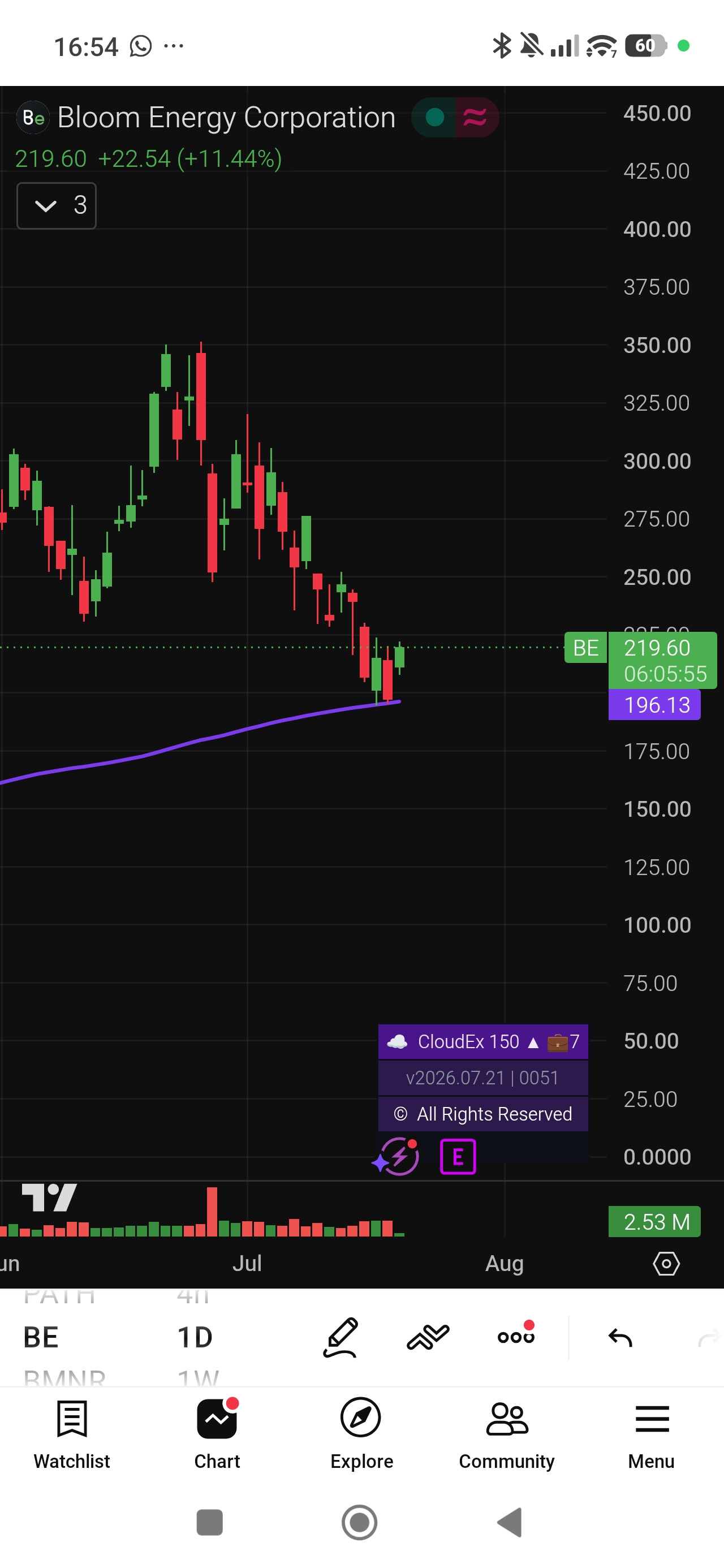724x1568 pixels.
Task: Tap the earnings E marker
Action: pos(458,1156)
